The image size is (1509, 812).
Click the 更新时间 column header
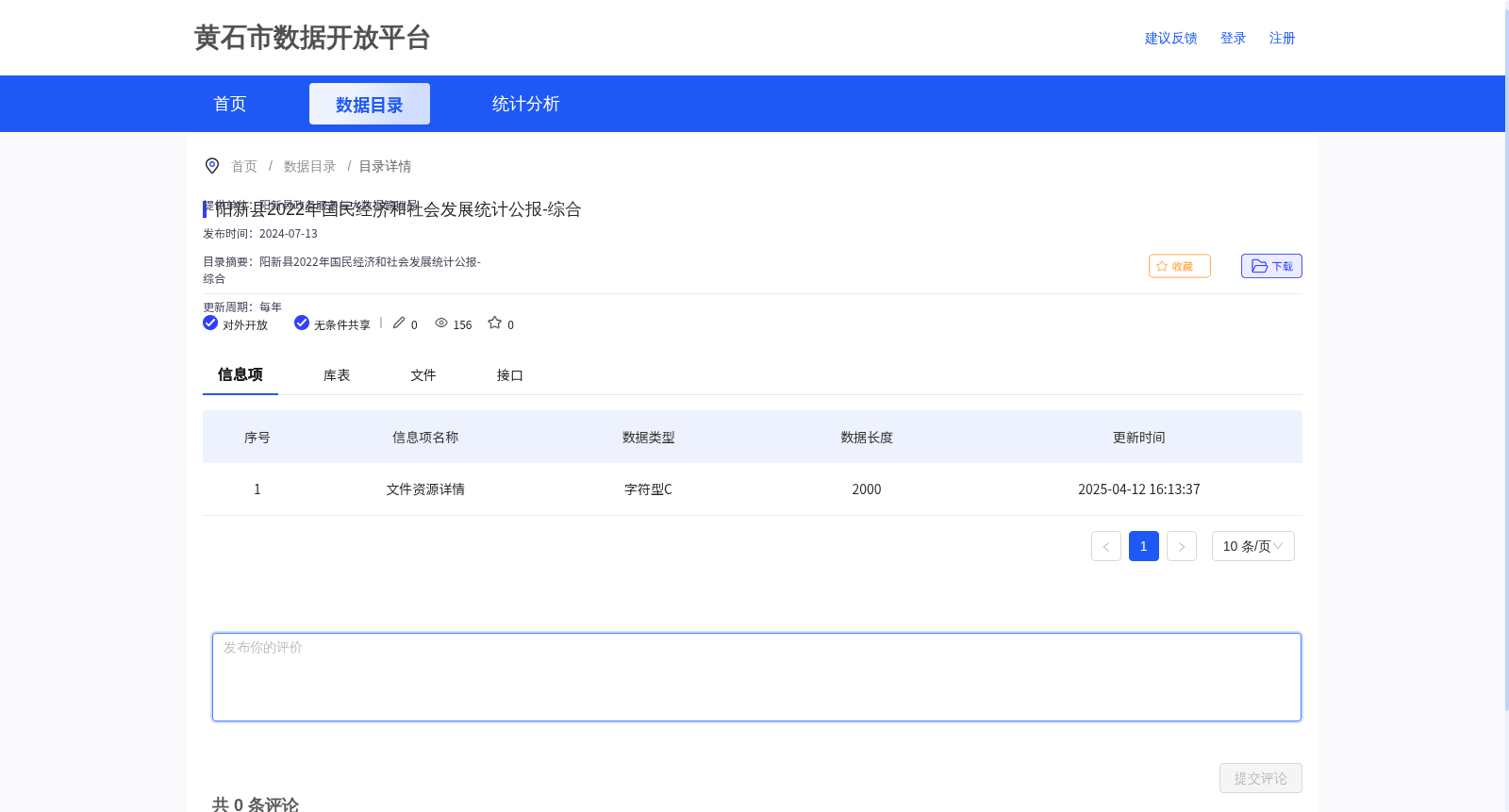[x=1139, y=438]
